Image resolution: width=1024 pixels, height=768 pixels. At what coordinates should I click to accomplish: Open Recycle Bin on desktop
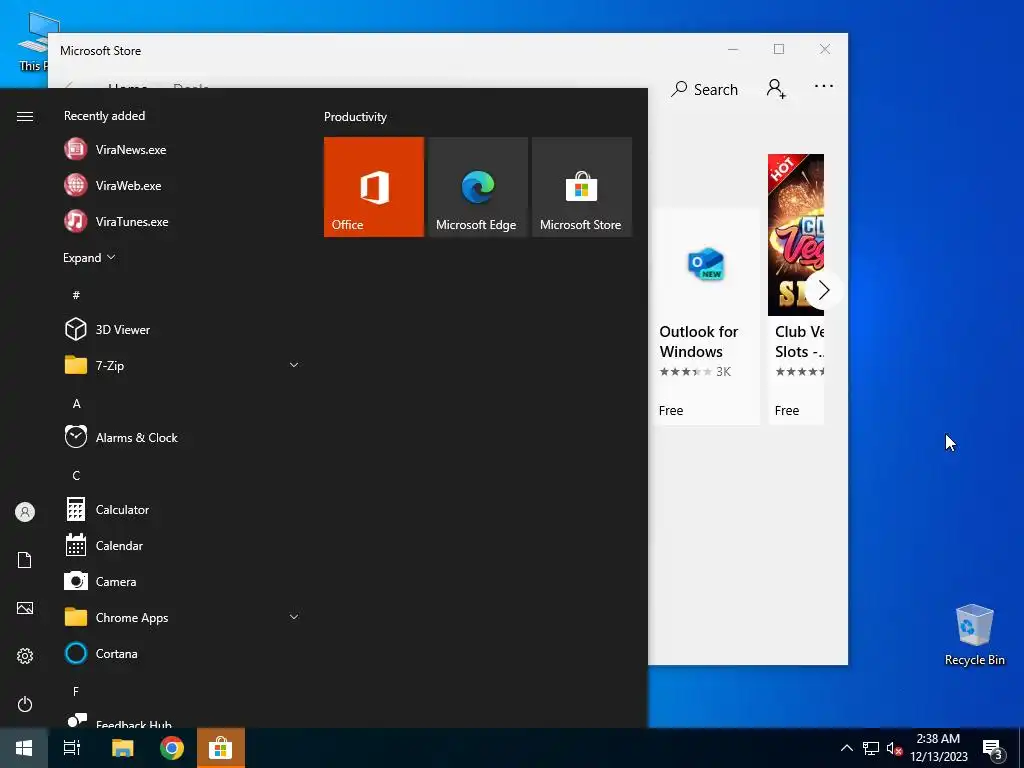coord(974,635)
